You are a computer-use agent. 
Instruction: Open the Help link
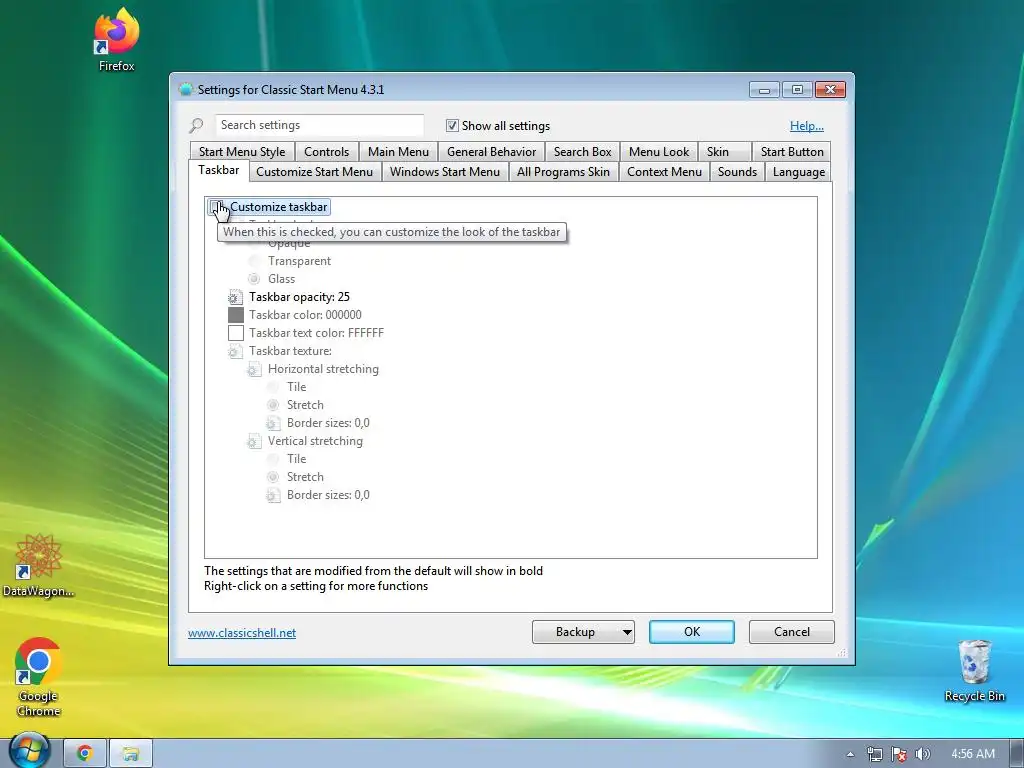click(x=807, y=126)
